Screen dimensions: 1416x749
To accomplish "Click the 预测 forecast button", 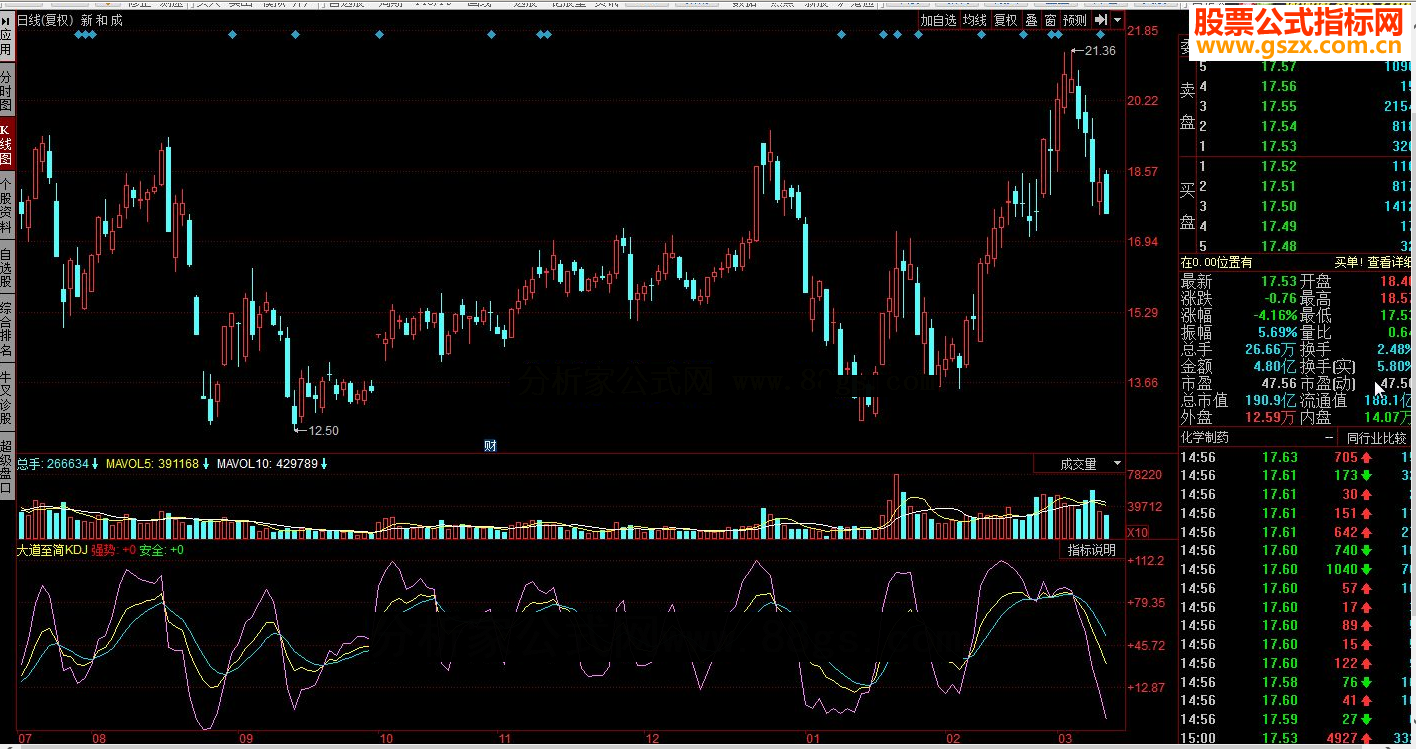I will point(1075,20).
